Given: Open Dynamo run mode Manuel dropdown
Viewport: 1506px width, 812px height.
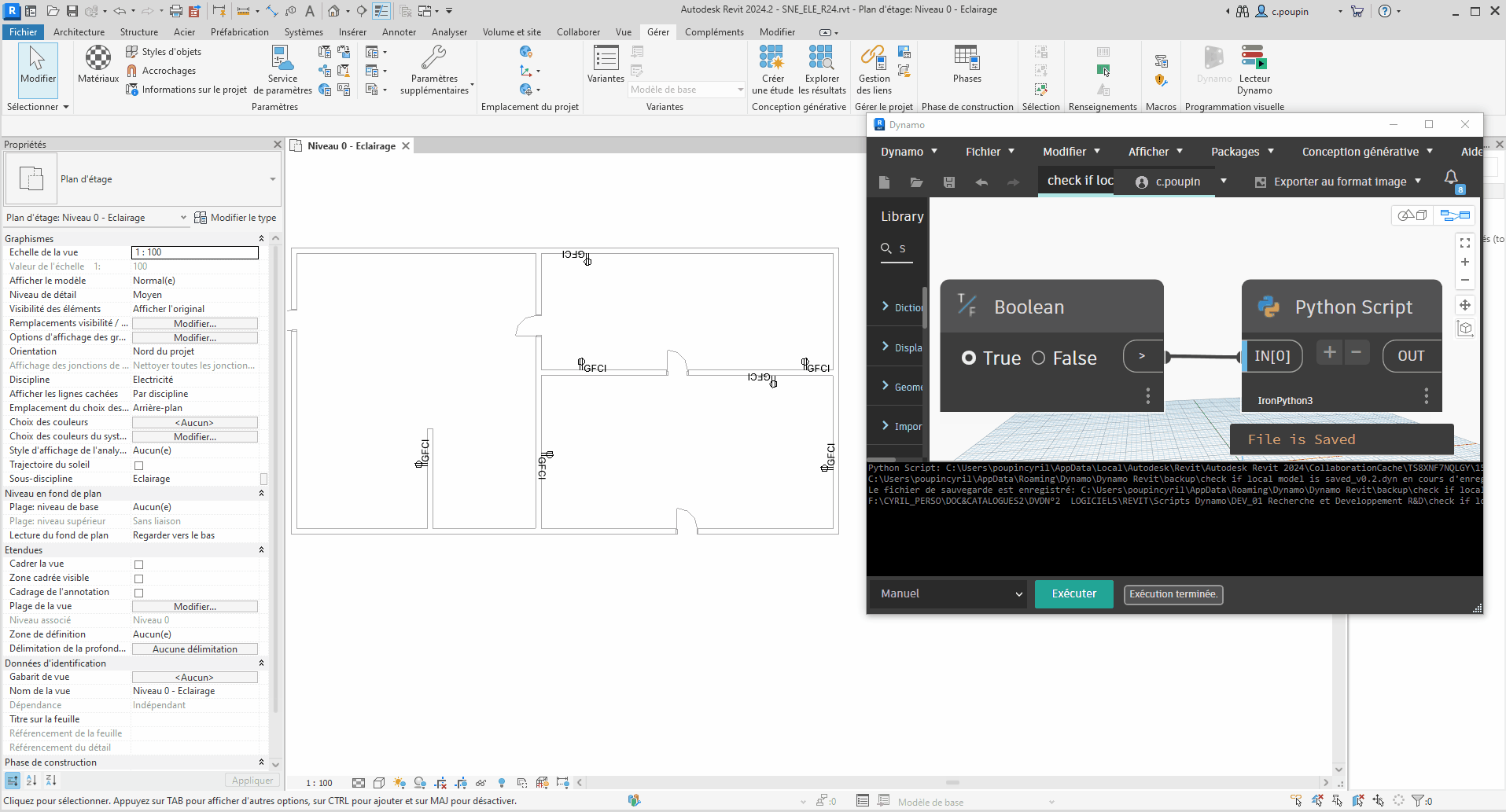Looking at the screenshot, I should coord(949,593).
